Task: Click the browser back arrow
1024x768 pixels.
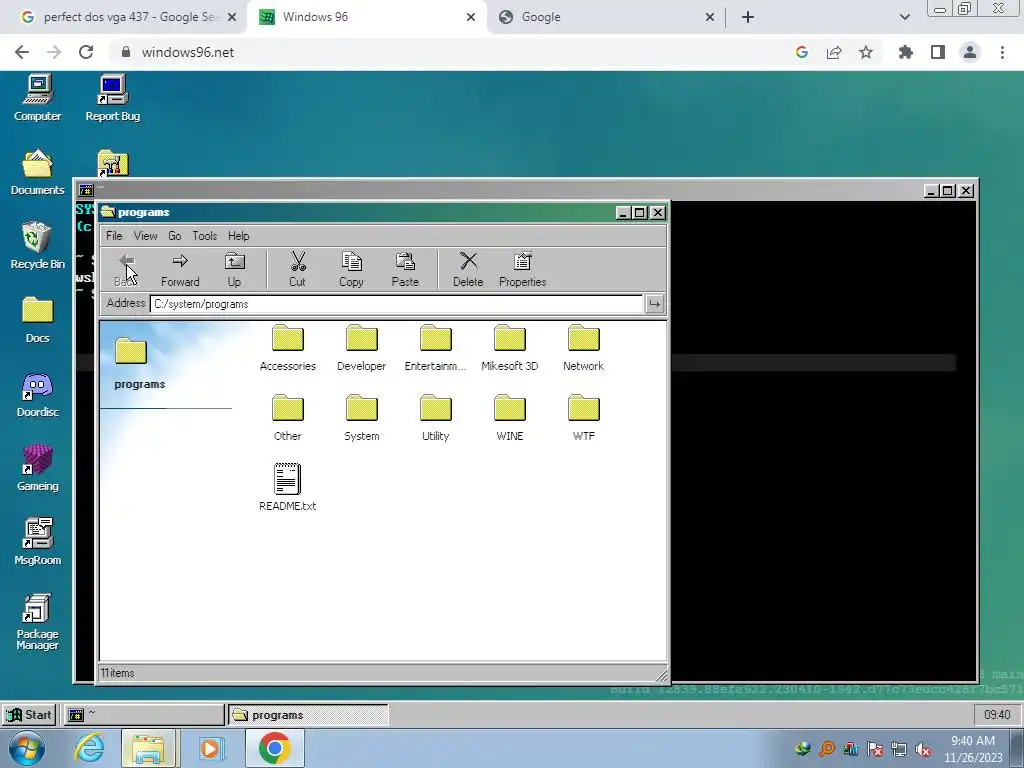Action: point(22,52)
